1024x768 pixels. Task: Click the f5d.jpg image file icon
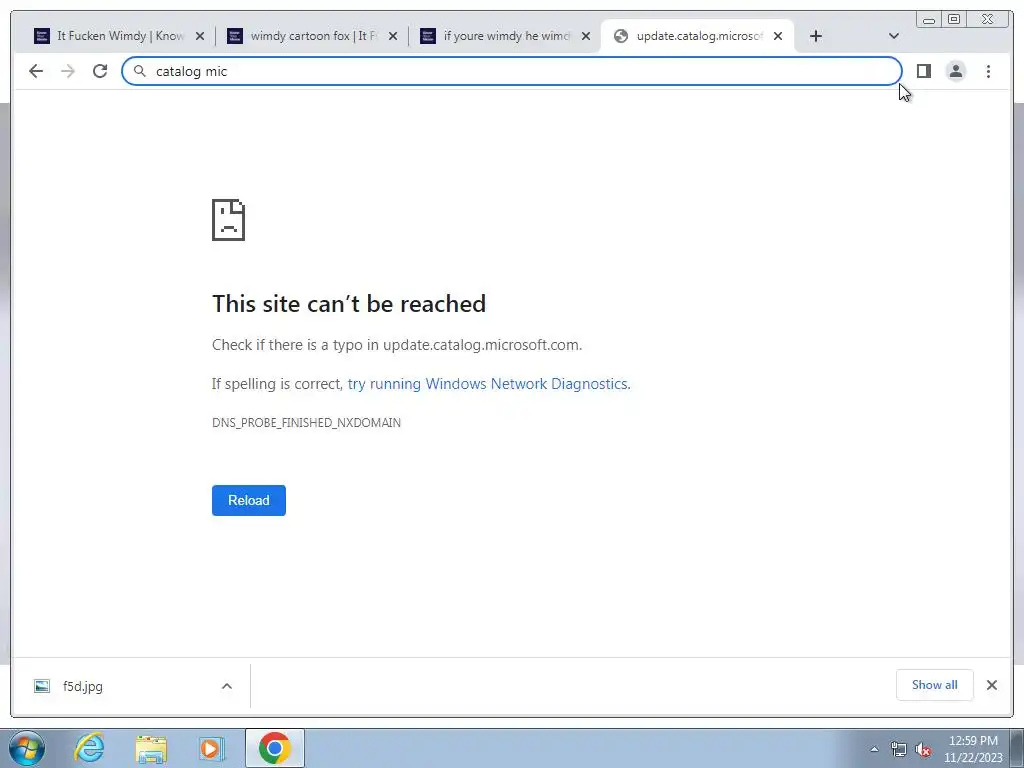coord(42,686)
